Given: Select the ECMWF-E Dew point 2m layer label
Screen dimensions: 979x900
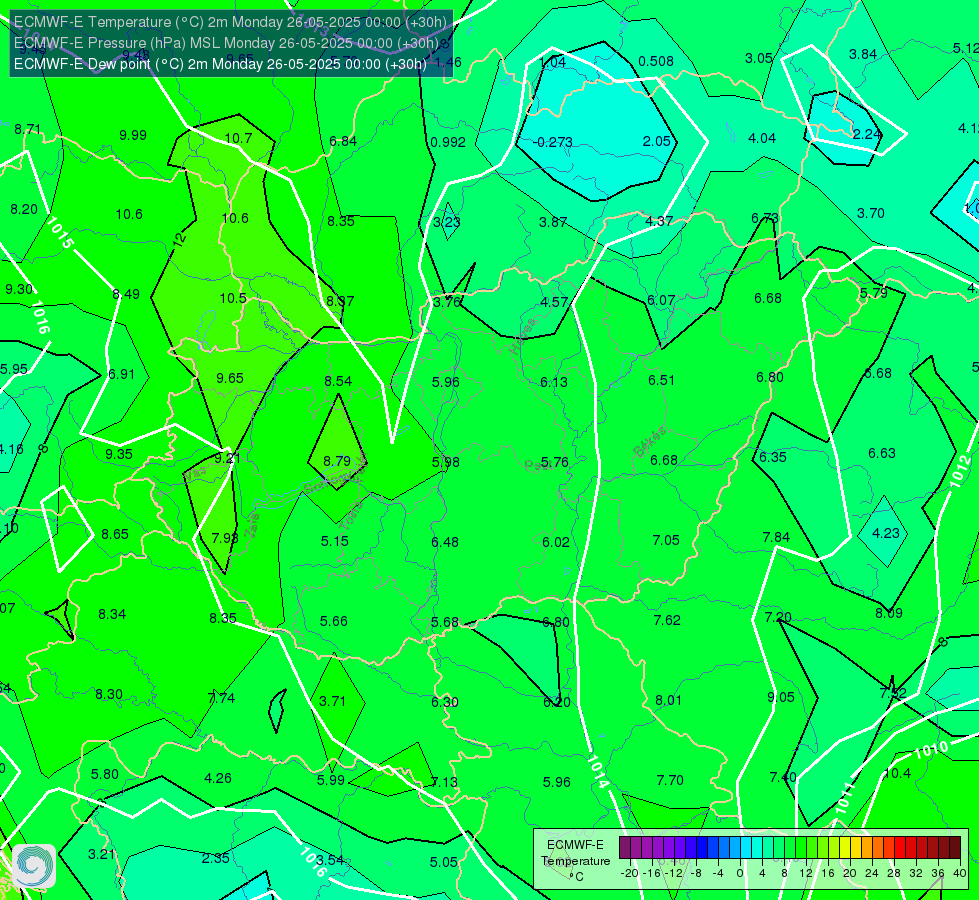Looking at the screenshot, I should tap(220, 64).
